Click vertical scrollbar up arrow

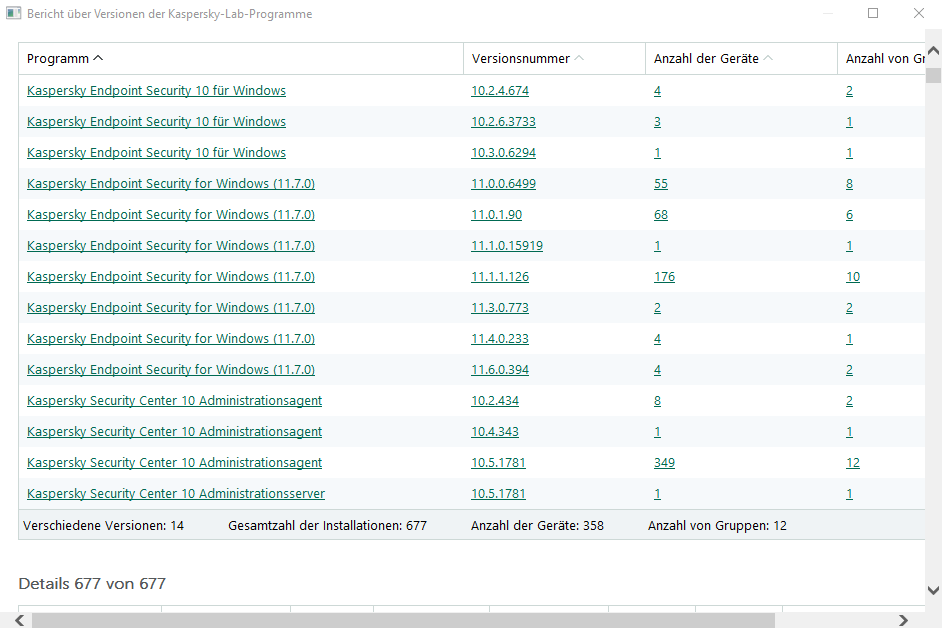click(x=933, y=50)
